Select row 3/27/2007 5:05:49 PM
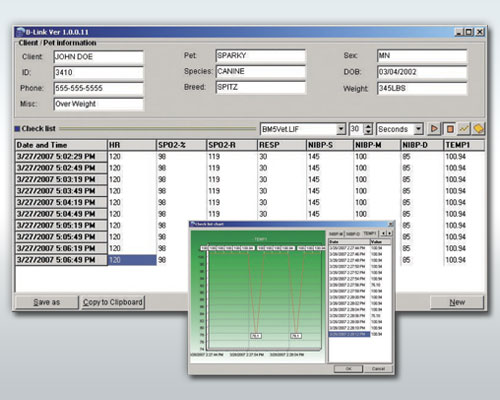 pyautogui.click(x=61, y=237)
